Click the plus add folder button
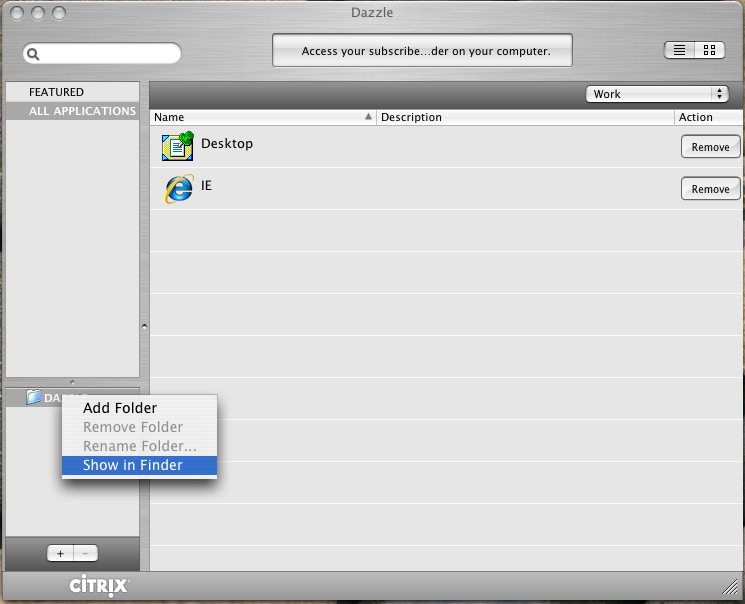745x604 pixels. tap(60, 553)
